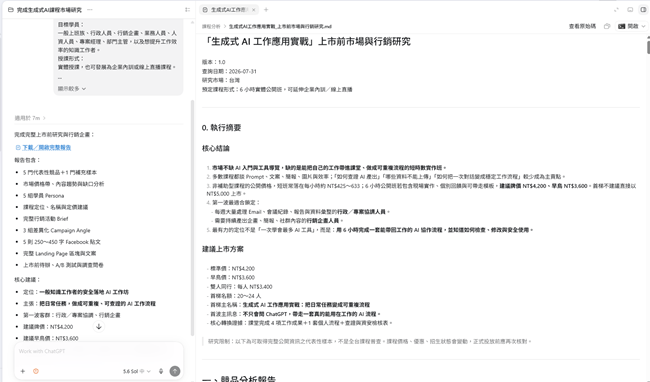The image size is (650, 382).
Task: Click the round send arrow button
Action: 175,371
